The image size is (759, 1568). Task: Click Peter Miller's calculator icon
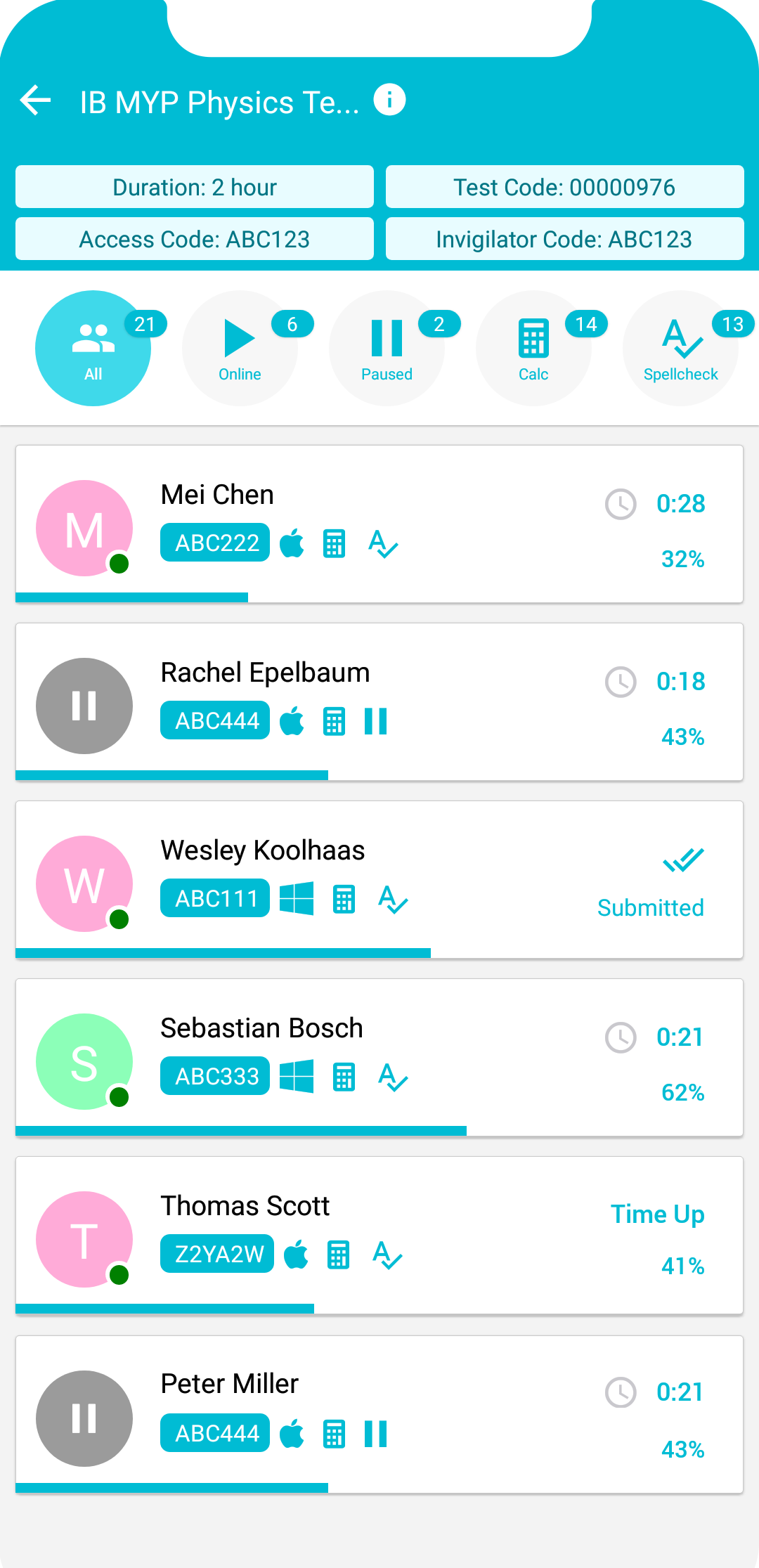(334, 1434)
